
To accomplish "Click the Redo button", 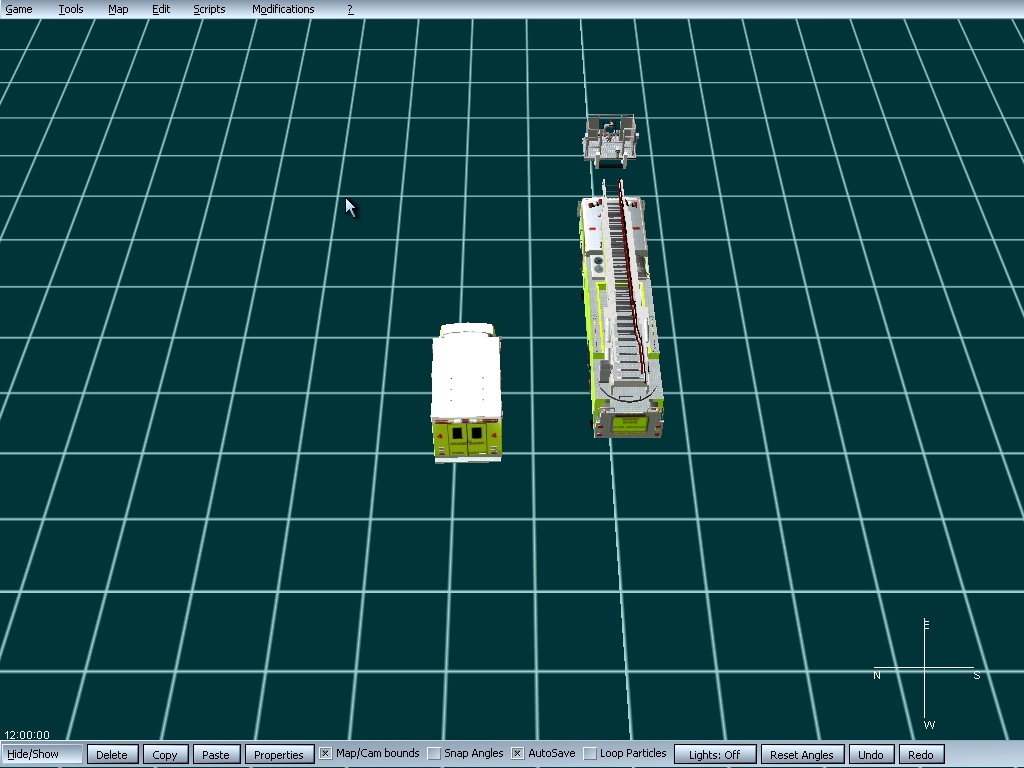I will pyautogui.click(x=921, y=754).
